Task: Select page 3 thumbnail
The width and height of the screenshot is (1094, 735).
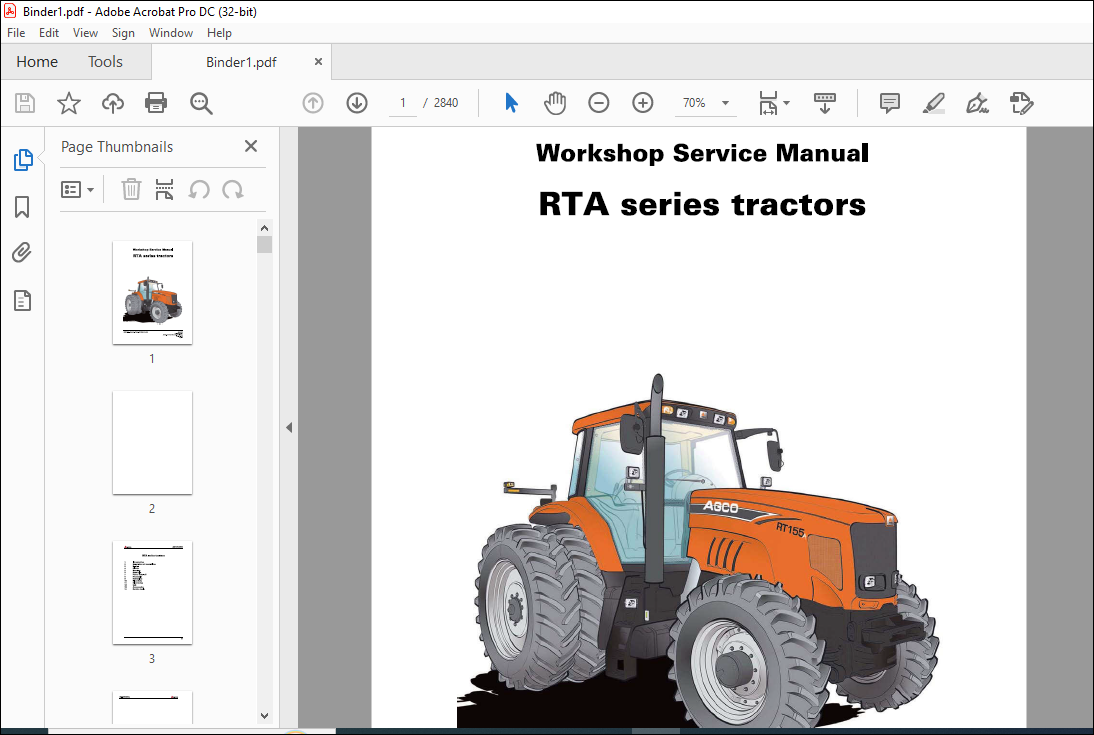Action: [152, 593]
